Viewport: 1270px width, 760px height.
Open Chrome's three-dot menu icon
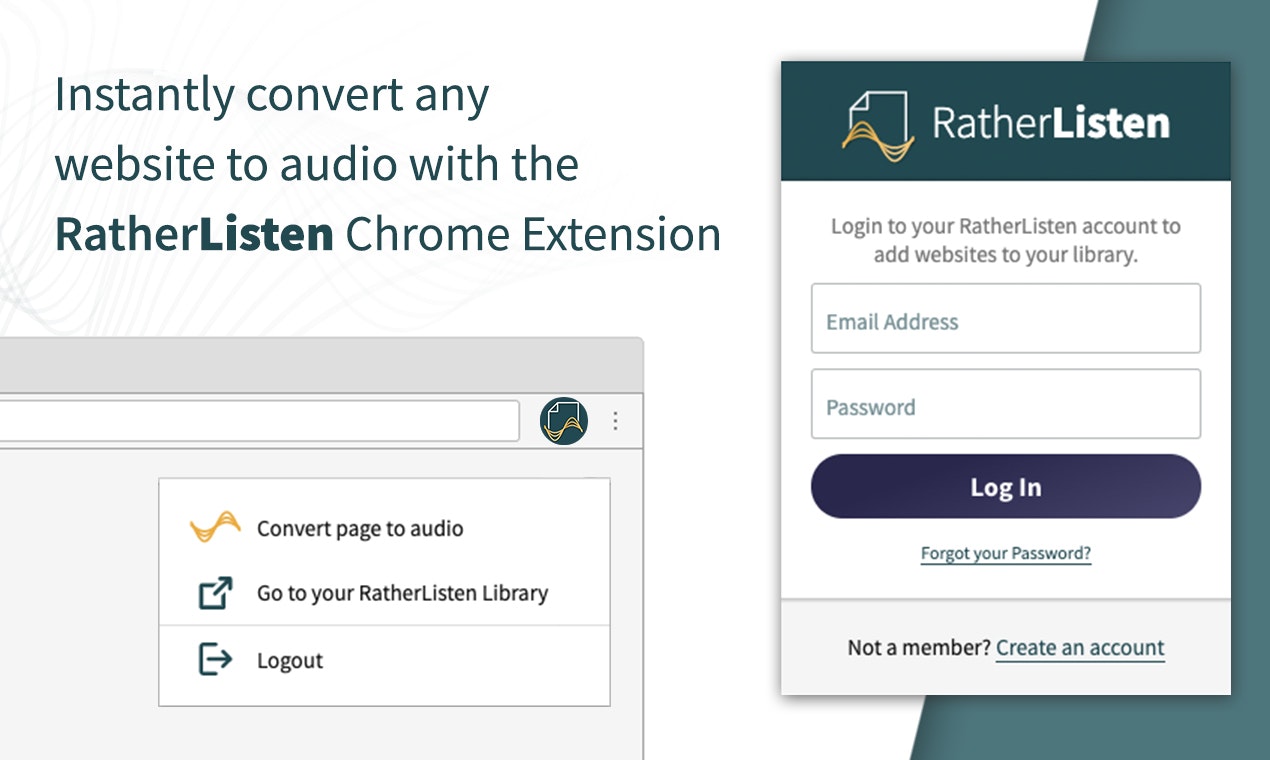(x=615, y=421)
